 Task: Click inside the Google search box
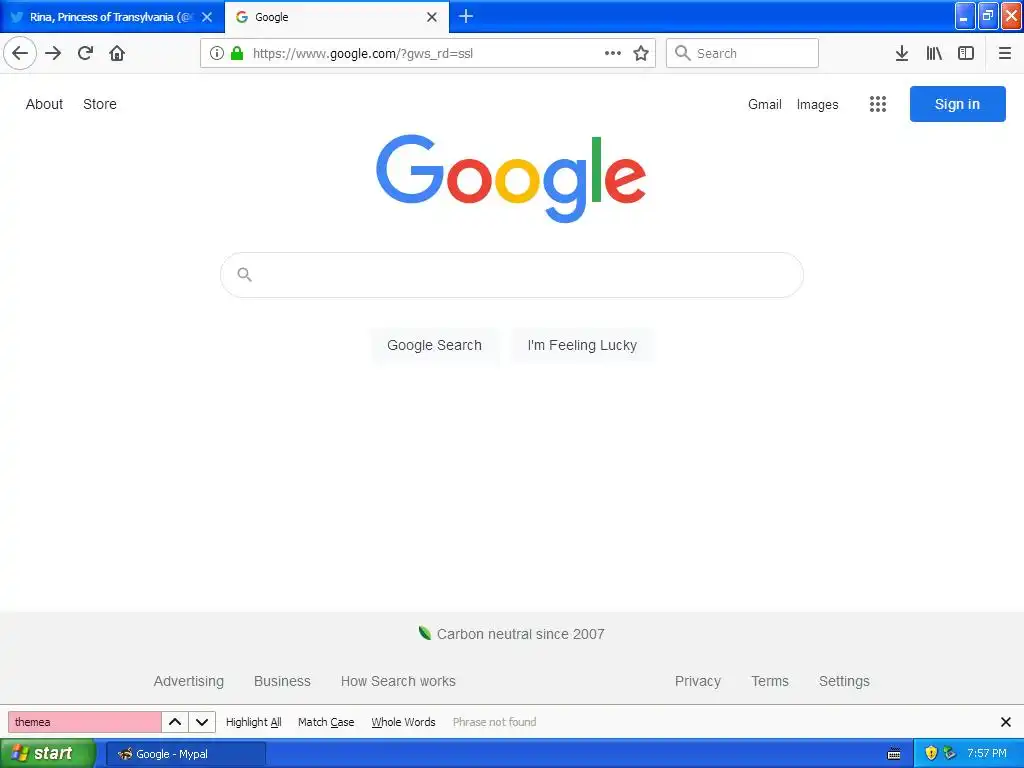pos(512,275)
